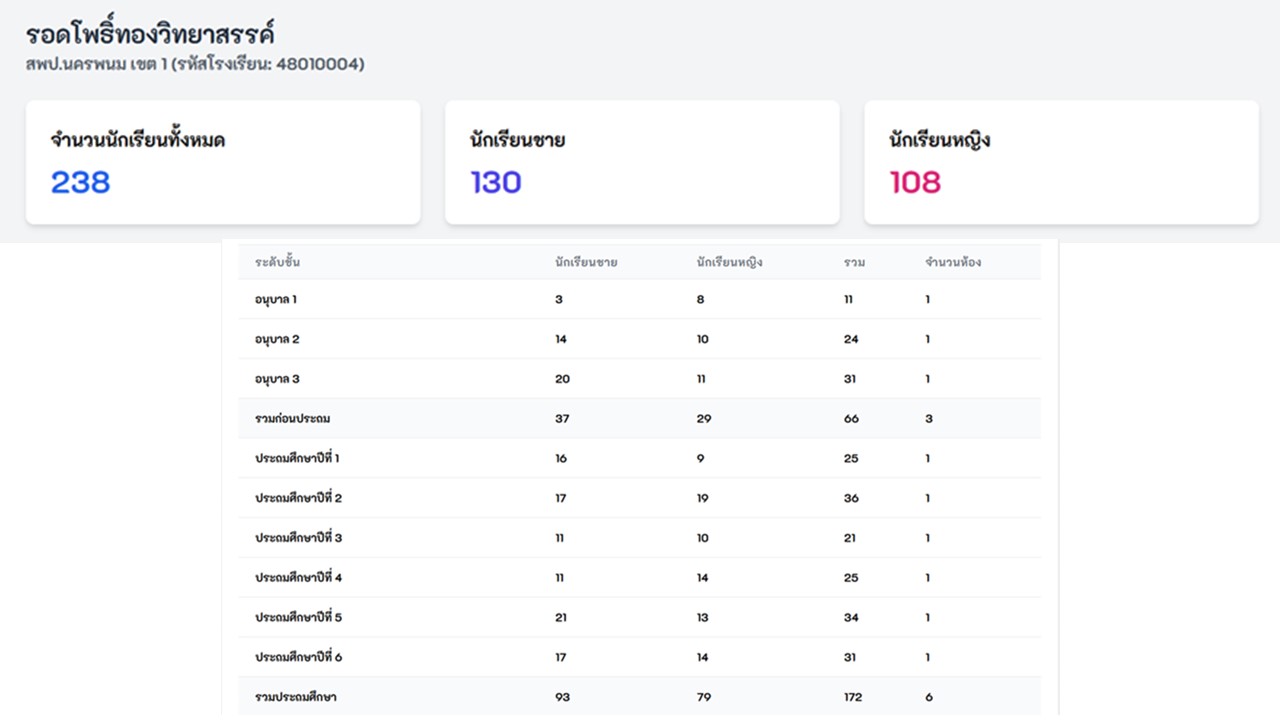Click the total student count 238

tap(81, 182)
